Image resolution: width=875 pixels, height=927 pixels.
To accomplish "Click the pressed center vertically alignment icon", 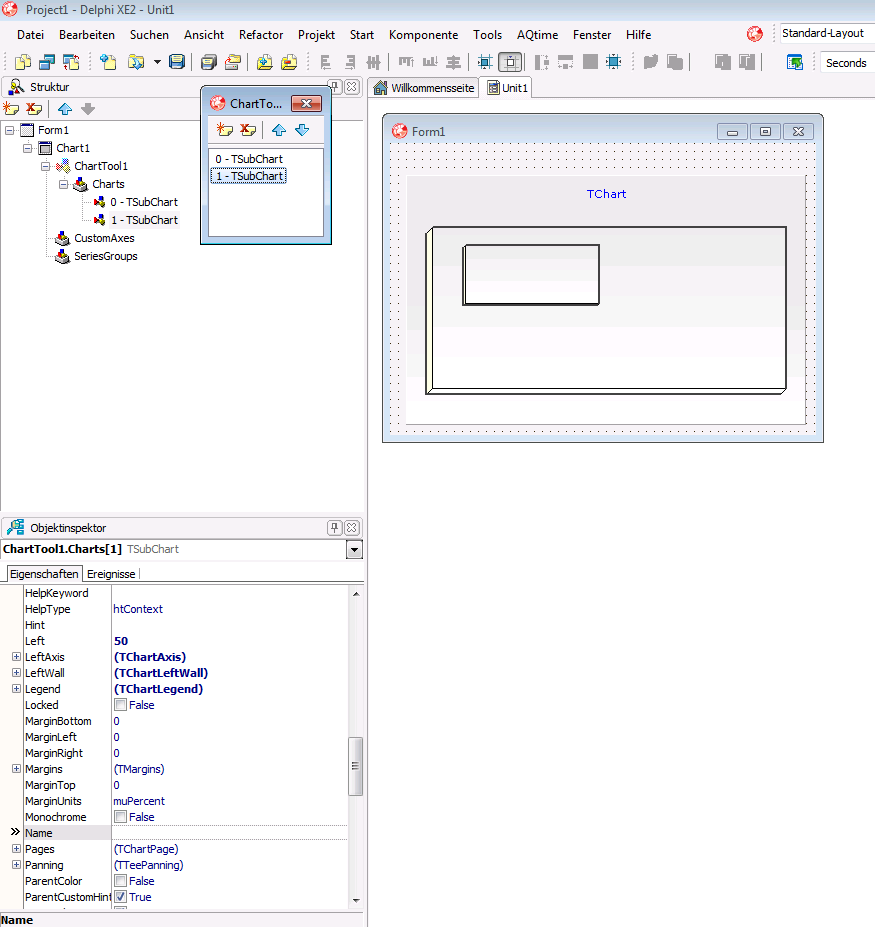I will 510,62.
